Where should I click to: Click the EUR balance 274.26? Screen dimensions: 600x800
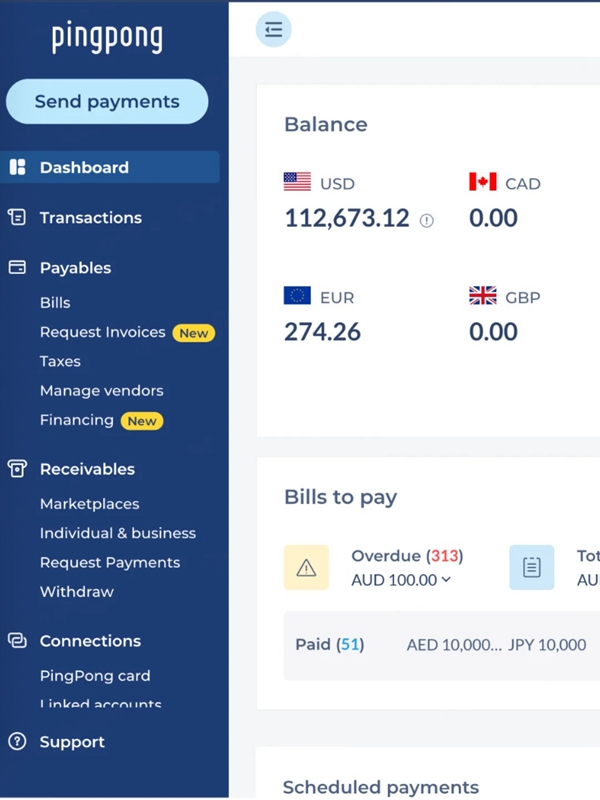(x=322, y=332)
